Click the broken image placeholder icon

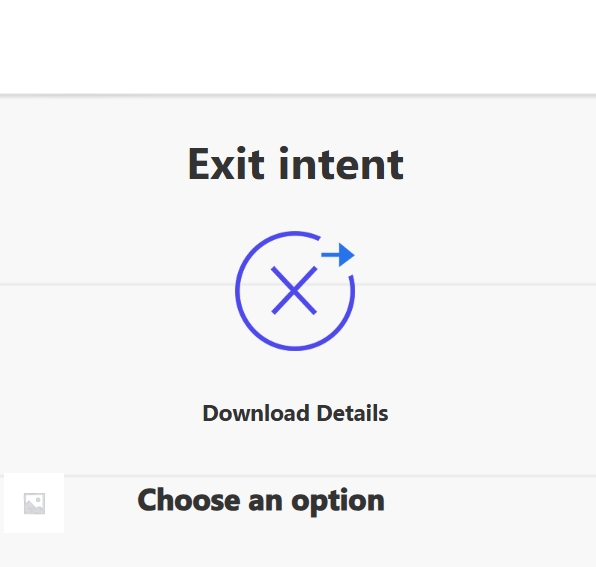pyautogui.click(x=34, y=504)
